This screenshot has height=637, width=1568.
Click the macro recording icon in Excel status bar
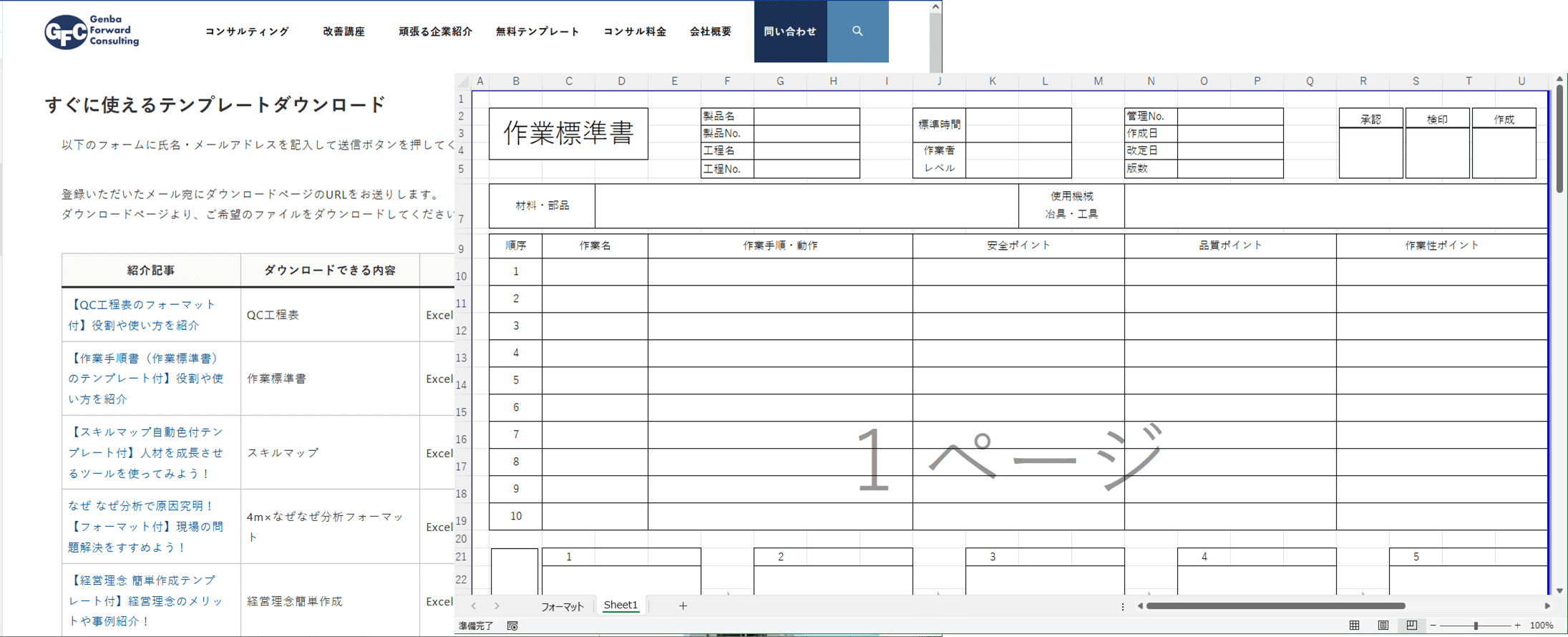(512, 626)
